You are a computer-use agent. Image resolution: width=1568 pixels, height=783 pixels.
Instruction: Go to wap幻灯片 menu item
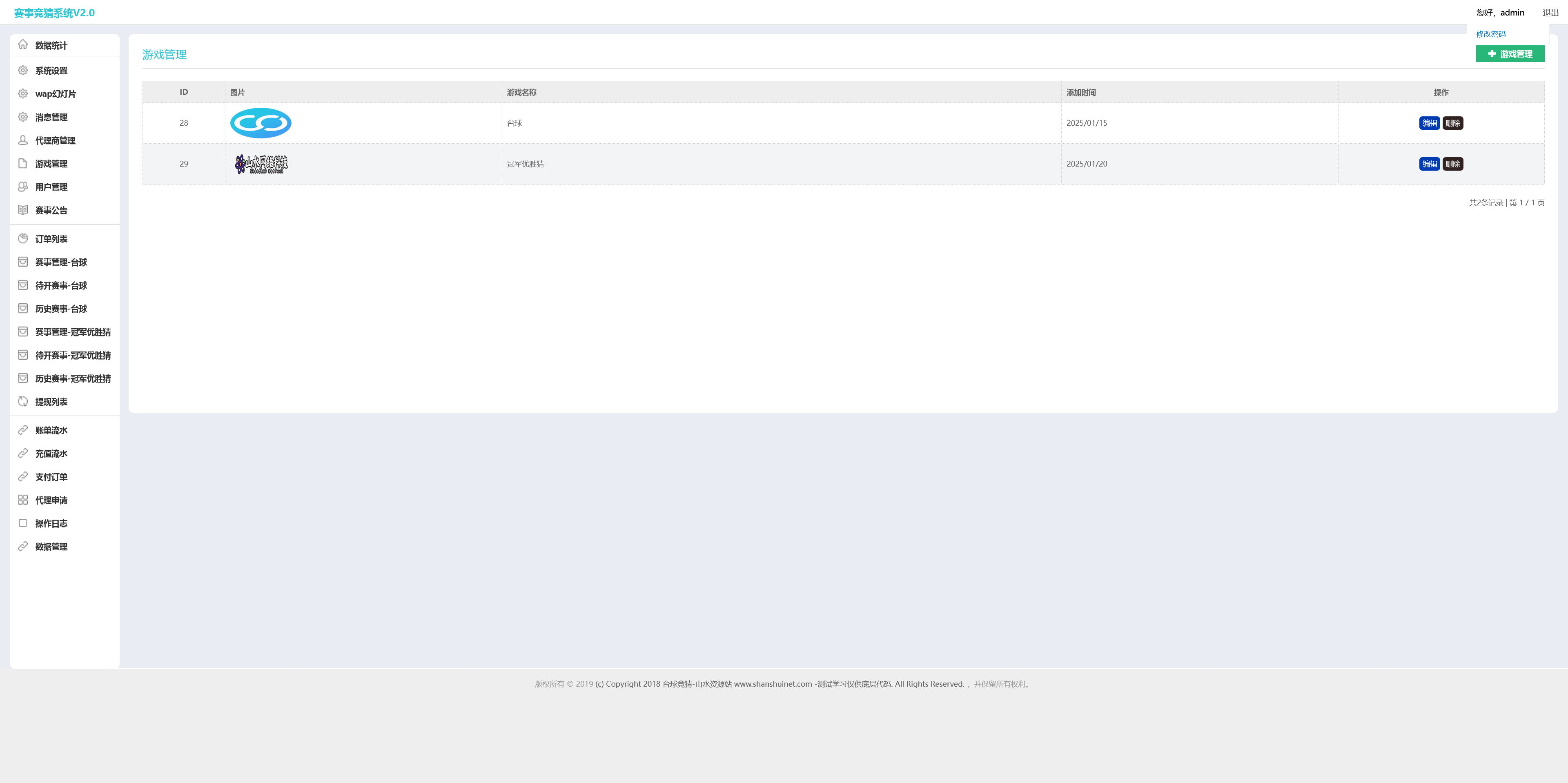tap(56, 94)
